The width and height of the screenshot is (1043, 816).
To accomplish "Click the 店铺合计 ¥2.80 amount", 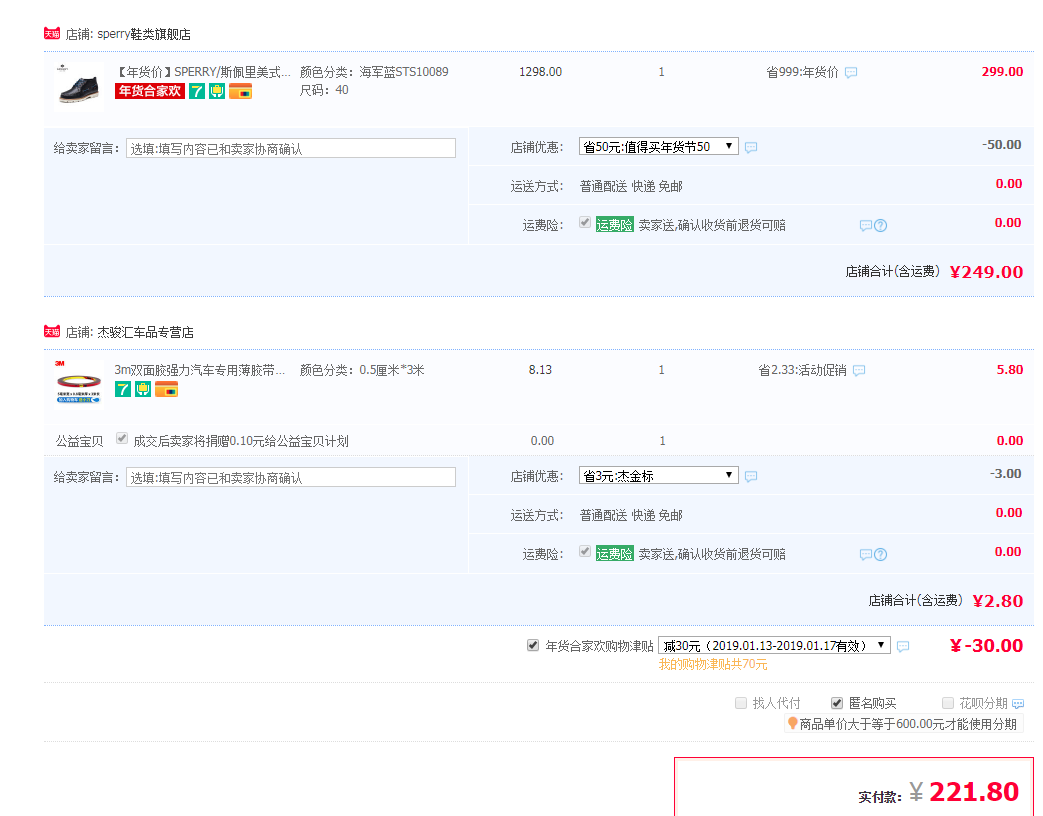I will coord(998,601).
